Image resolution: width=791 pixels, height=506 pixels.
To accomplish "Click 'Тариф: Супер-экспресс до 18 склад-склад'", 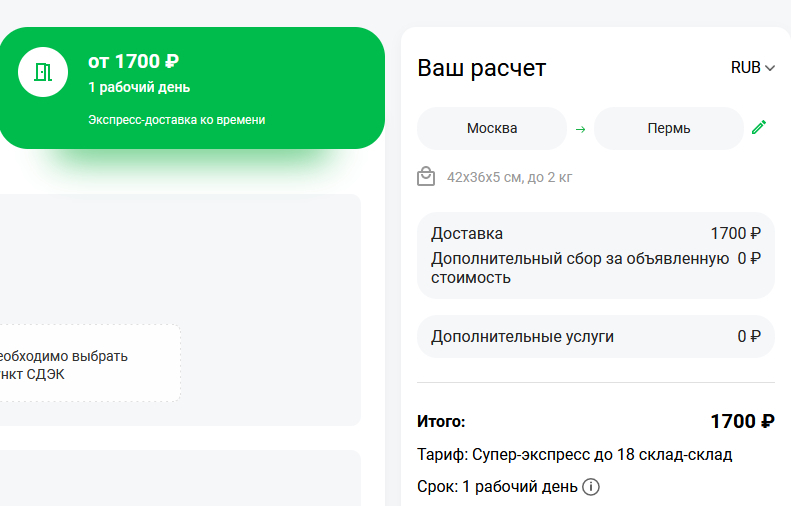I will click(x=575, y=455).
